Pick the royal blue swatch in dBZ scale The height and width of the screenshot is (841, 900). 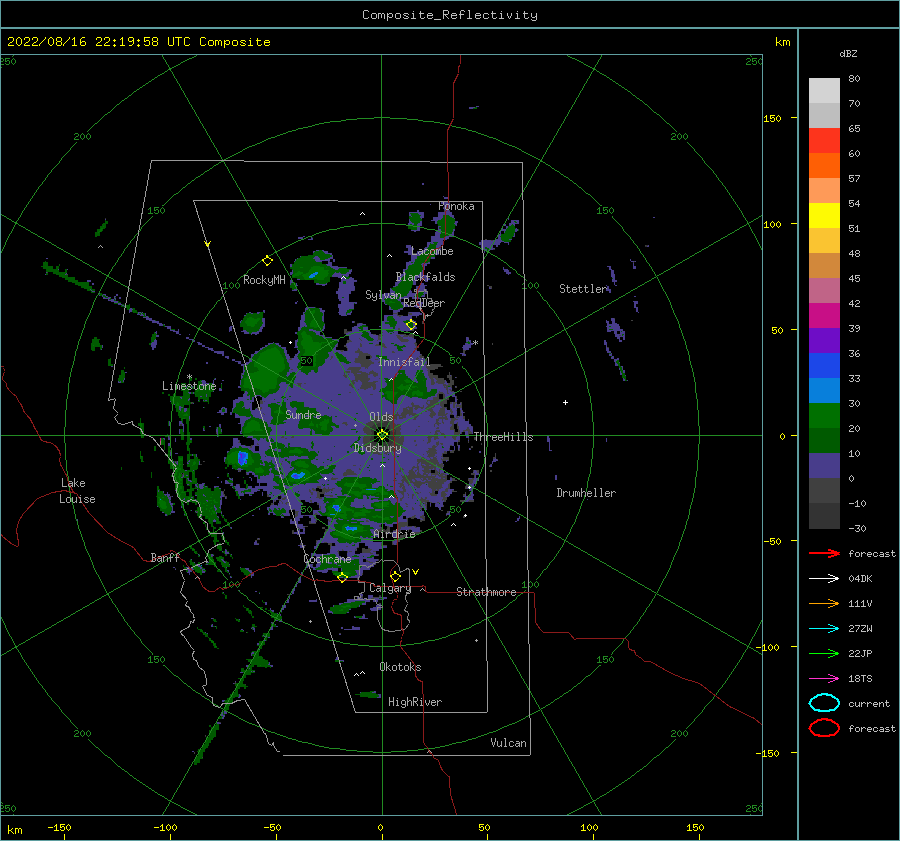click(824, 365)
